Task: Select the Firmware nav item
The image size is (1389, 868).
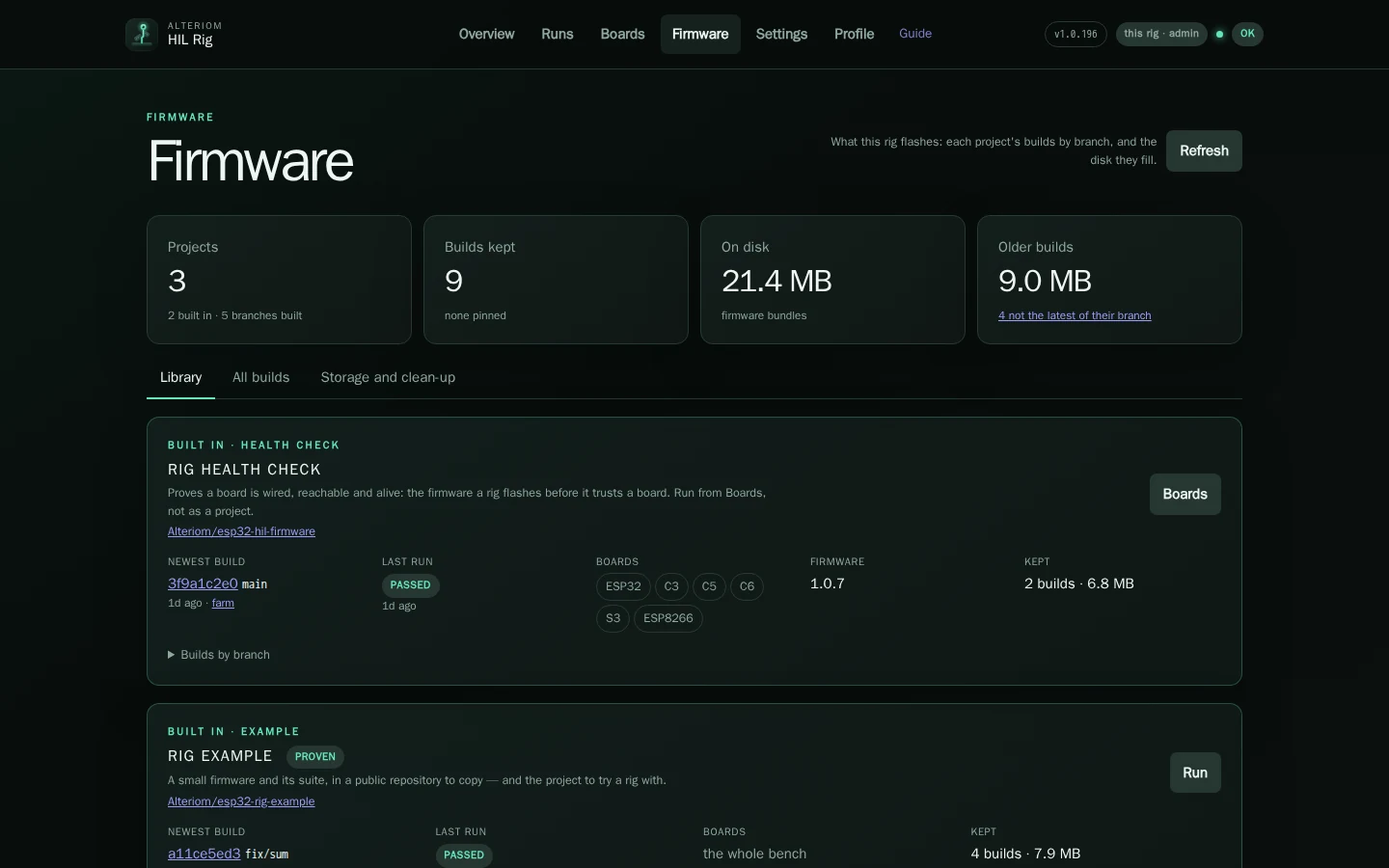Action: [700, 34]
